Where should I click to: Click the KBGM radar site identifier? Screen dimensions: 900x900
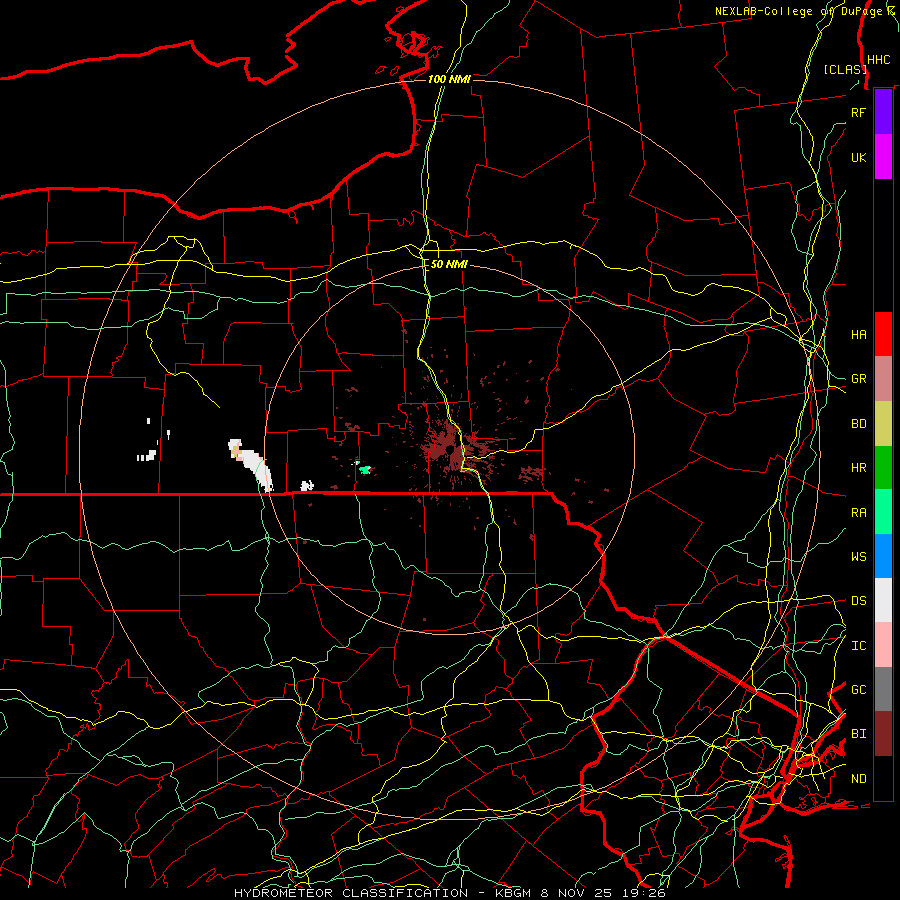(x=514, y=893)
